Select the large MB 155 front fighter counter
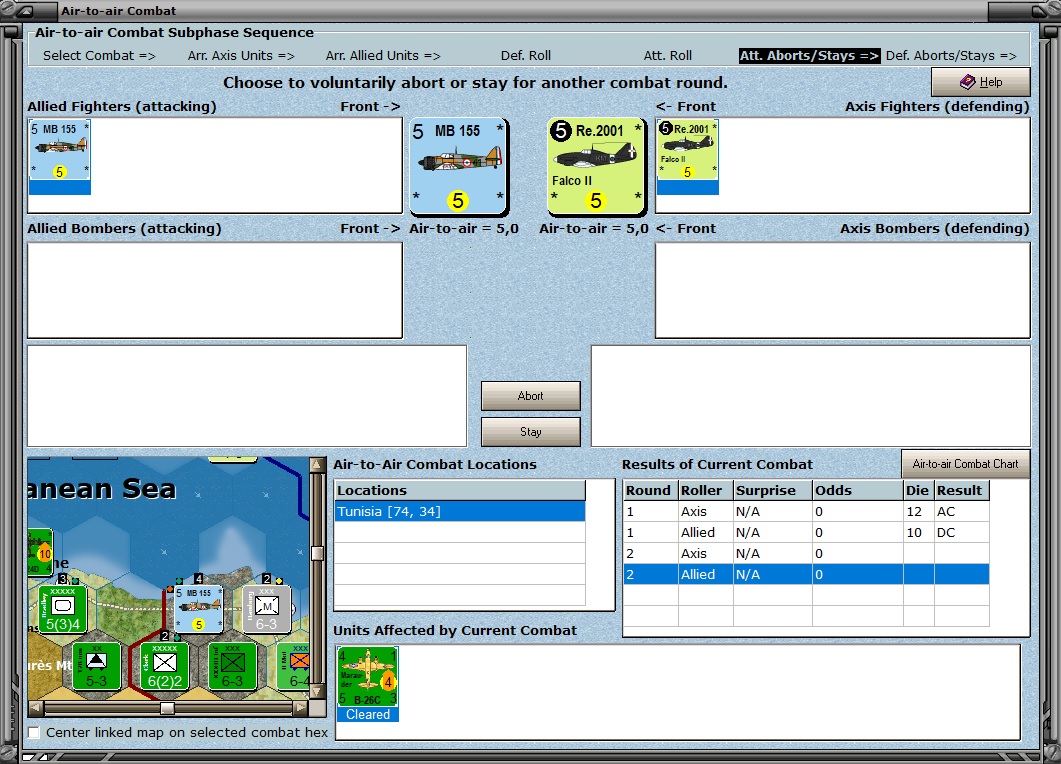 click(459, 166)
